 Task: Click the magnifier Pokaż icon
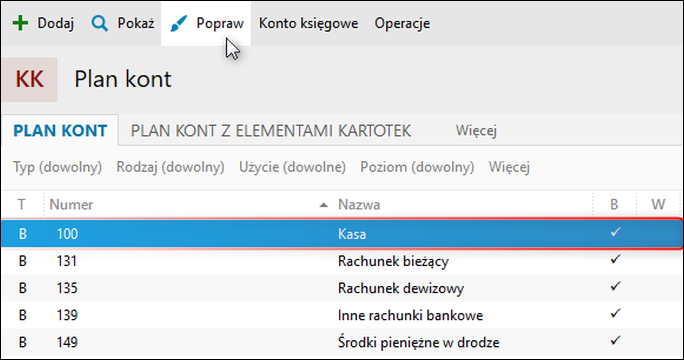click(99, 23)
